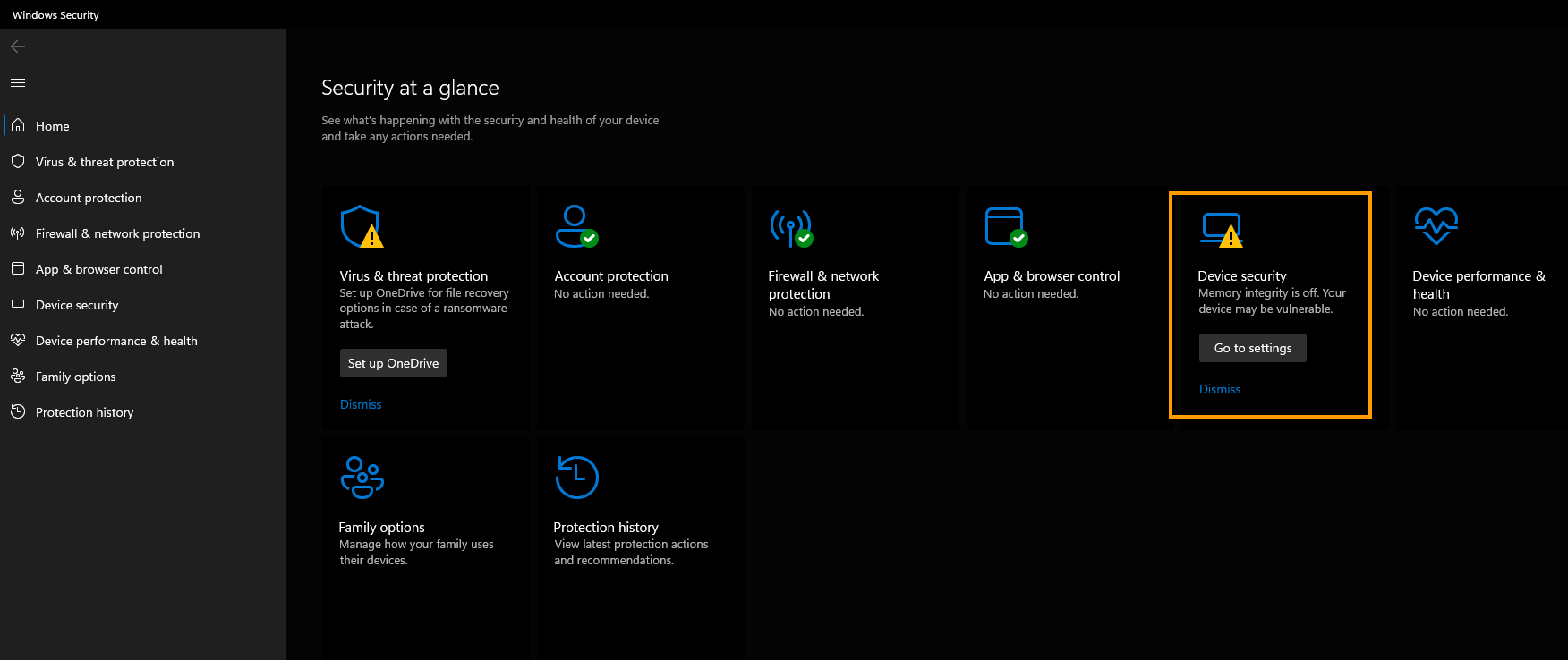Click the person icon beside Account protection in sidebar
This screenshot has height=660, width=1568.
pos(18,197)
